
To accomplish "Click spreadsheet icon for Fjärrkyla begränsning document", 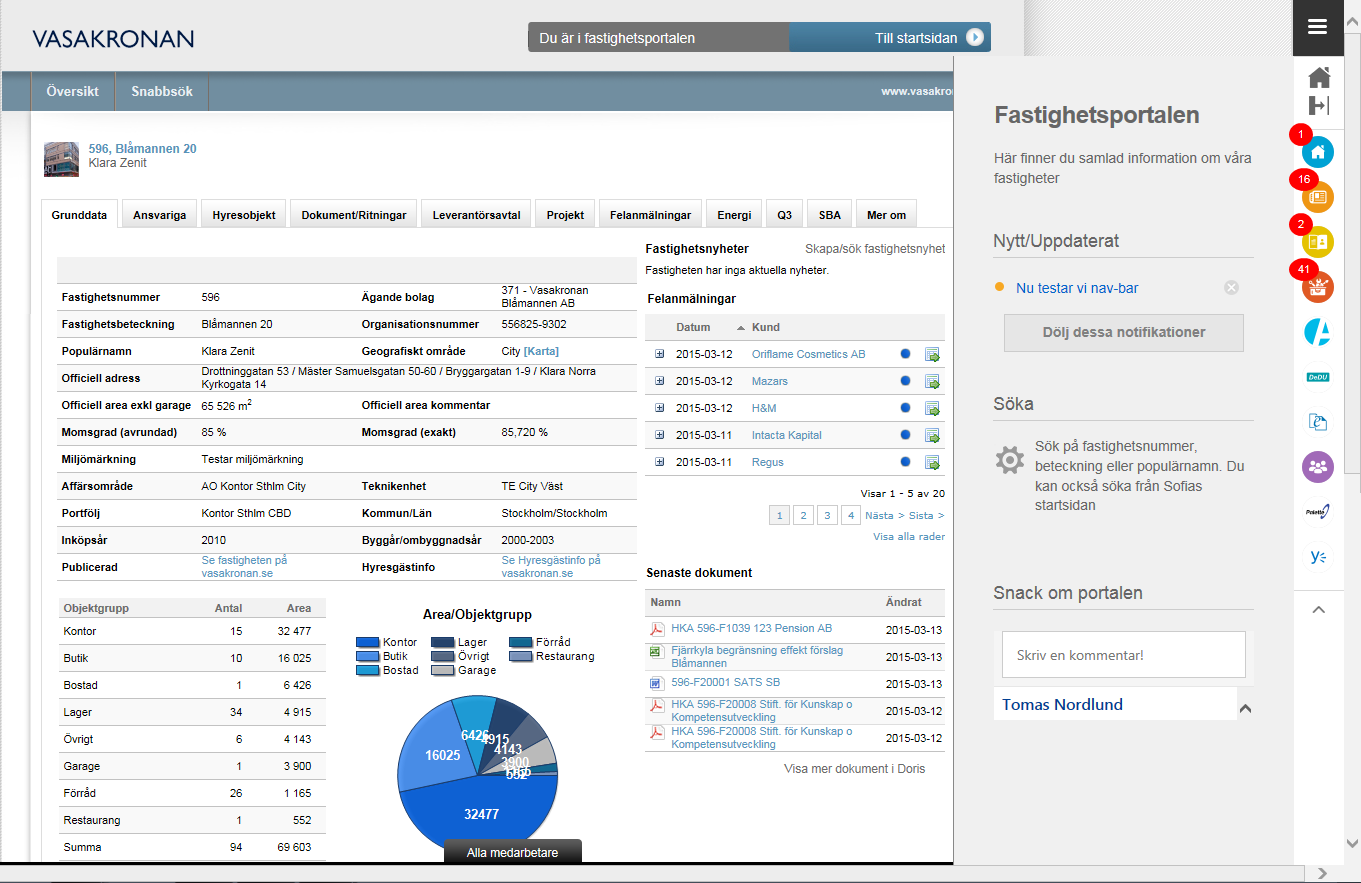I will click(x=657, y=652).
